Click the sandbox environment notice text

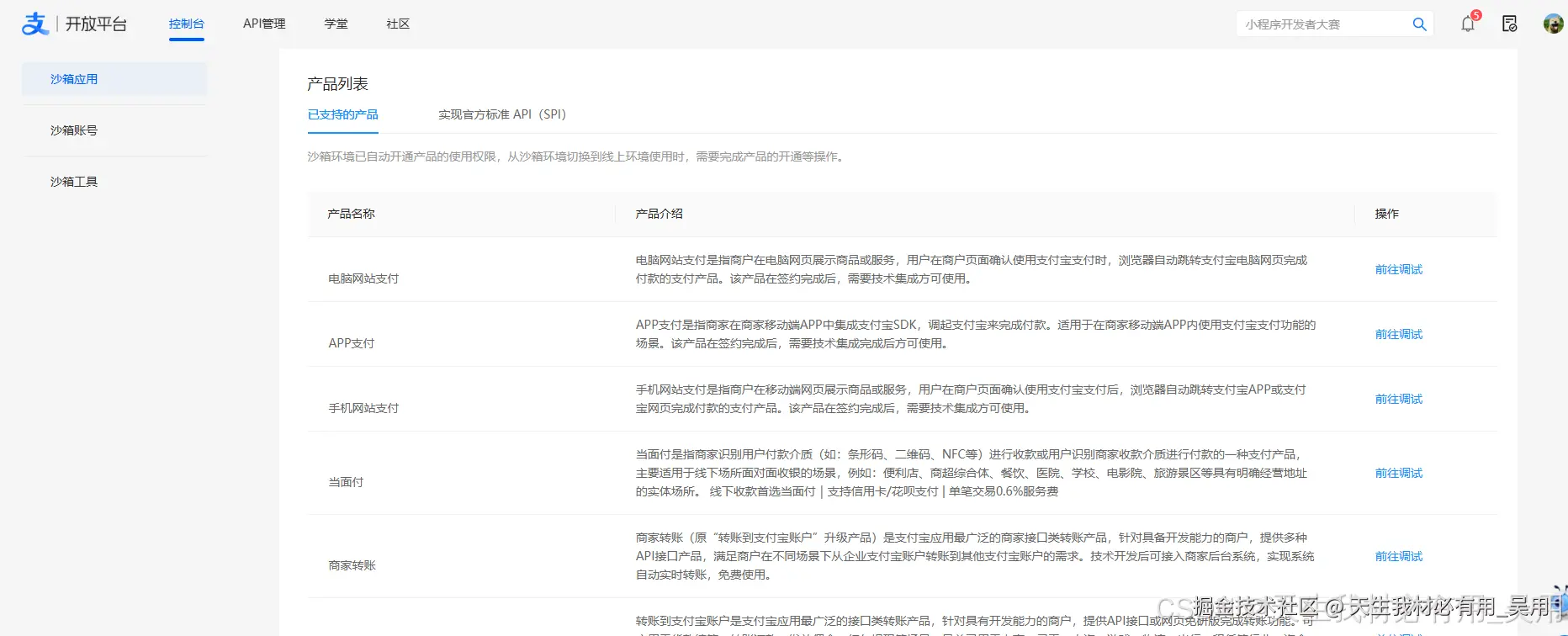pyautogui.click(x=576, y=156)
